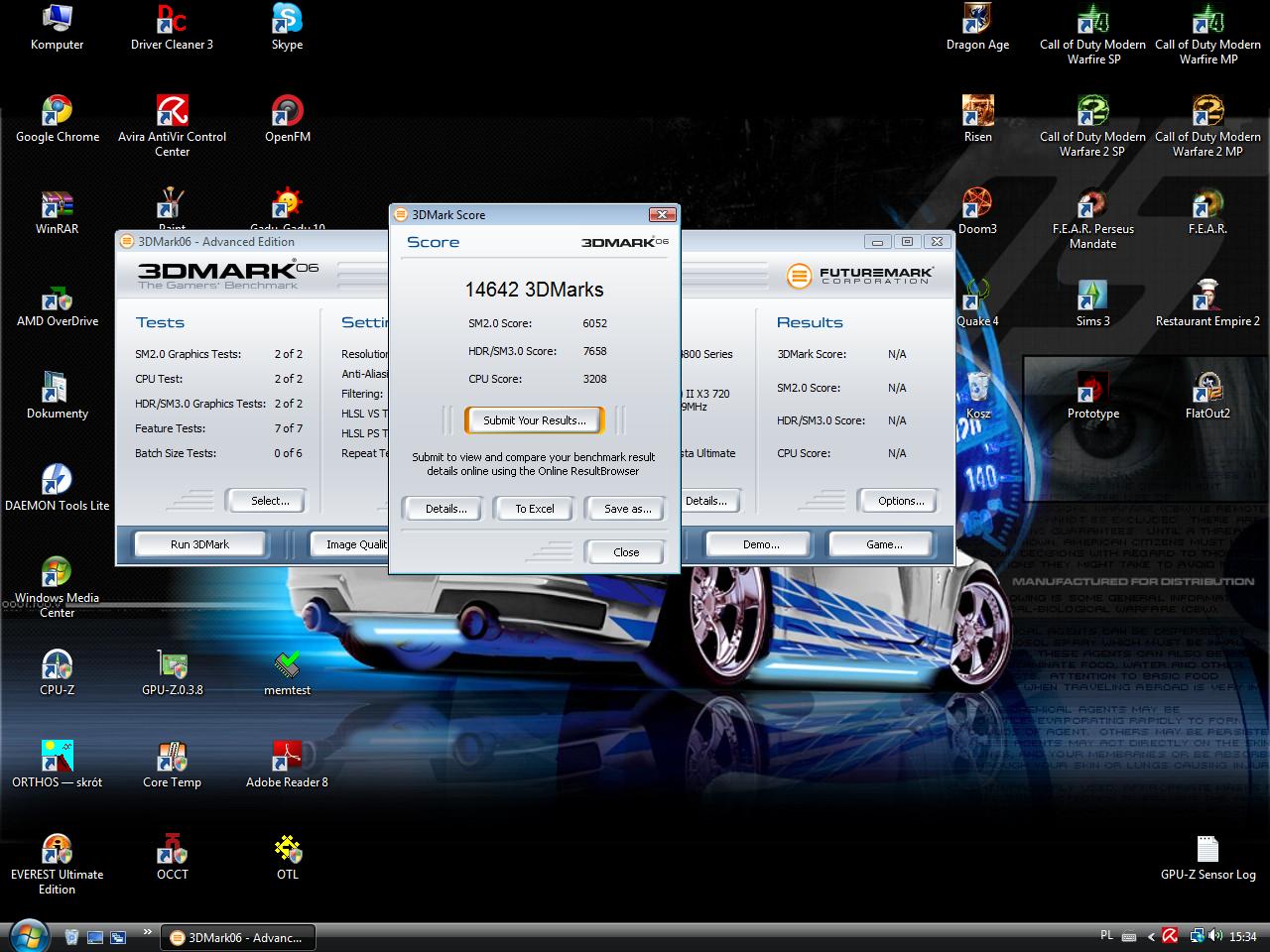Open Details in the 3DMark Score dialog
This screenshot has height=952, width=1270.
coord(445,509)
